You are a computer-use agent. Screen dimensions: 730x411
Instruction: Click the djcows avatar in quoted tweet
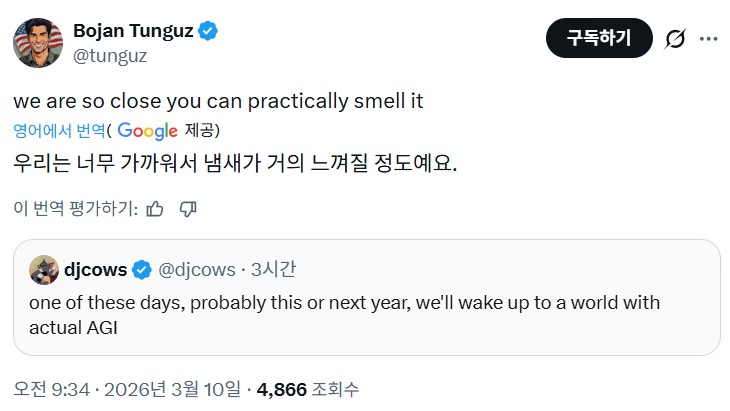point(43,269)
